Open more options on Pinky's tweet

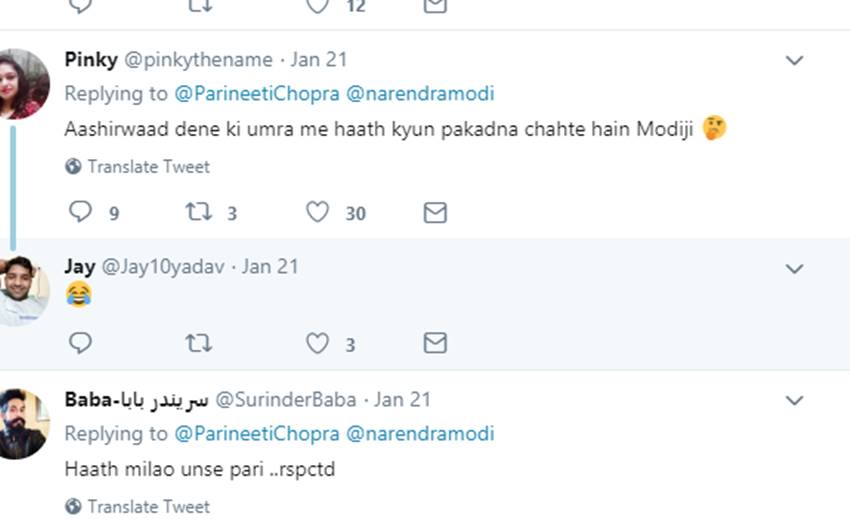click(x=794, y=61)
